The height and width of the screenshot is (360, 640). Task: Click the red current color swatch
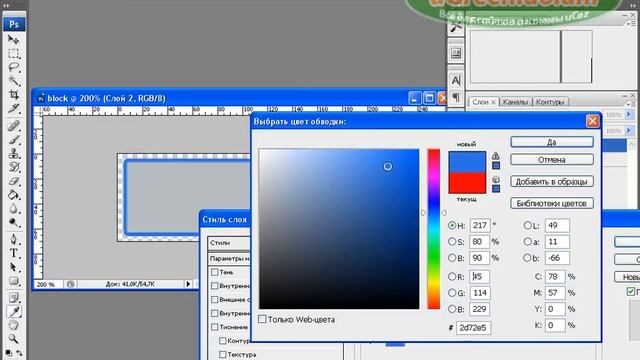[x=467, y=182]
